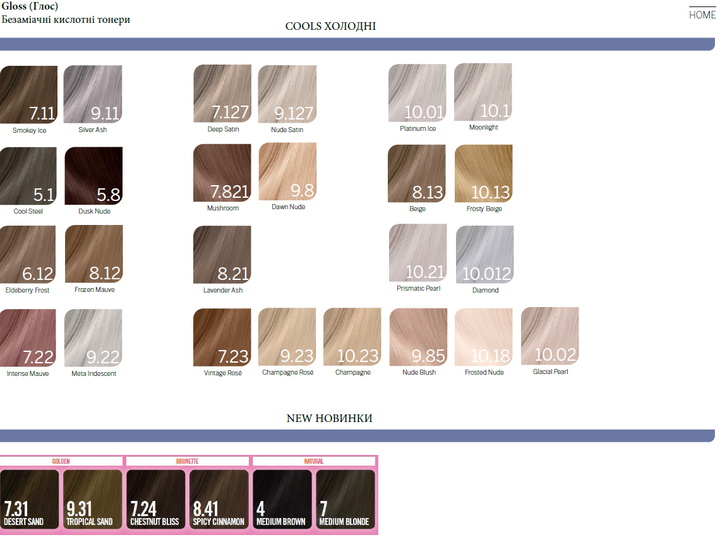The height and width of the screenshot is (539, 720).
Task: Click the 10.21 Prismatic Pearl swatch
Action: [x=418, y=253]
